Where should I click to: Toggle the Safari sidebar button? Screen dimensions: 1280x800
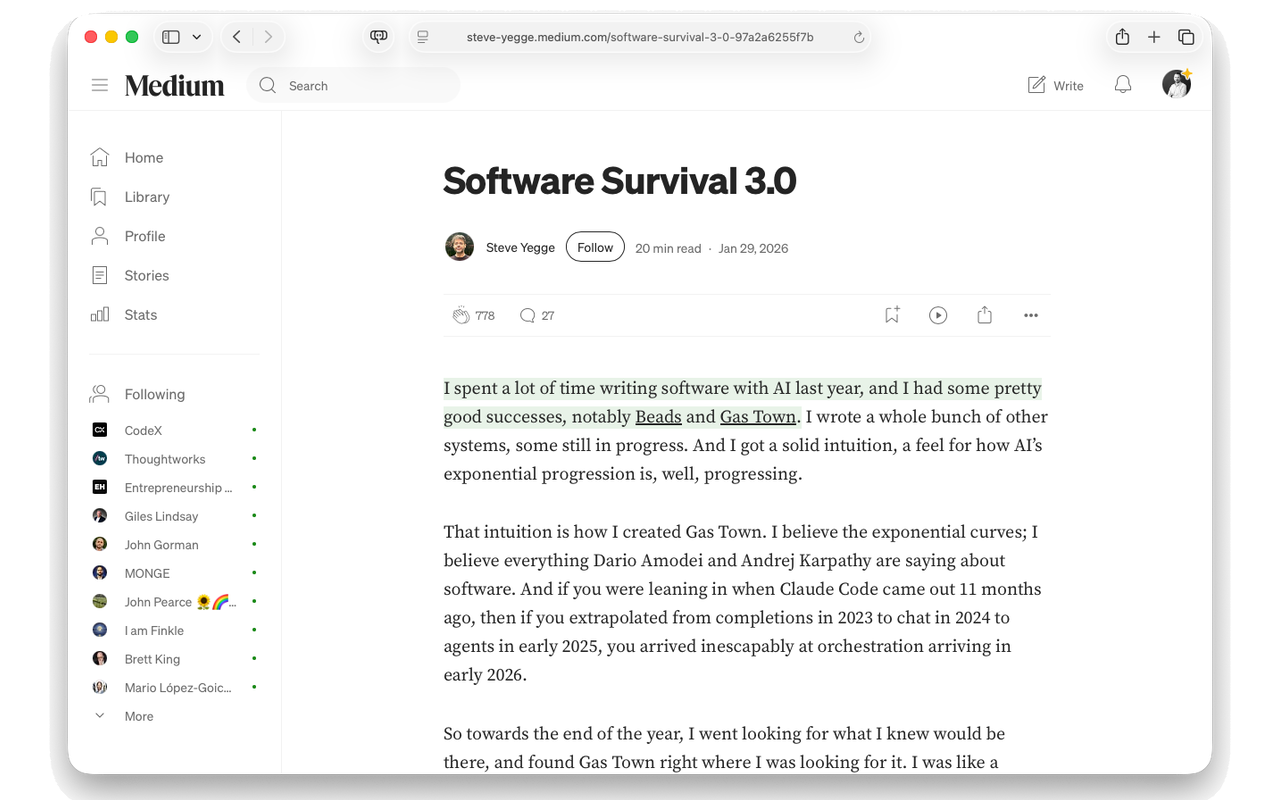[x=171, y=37]
